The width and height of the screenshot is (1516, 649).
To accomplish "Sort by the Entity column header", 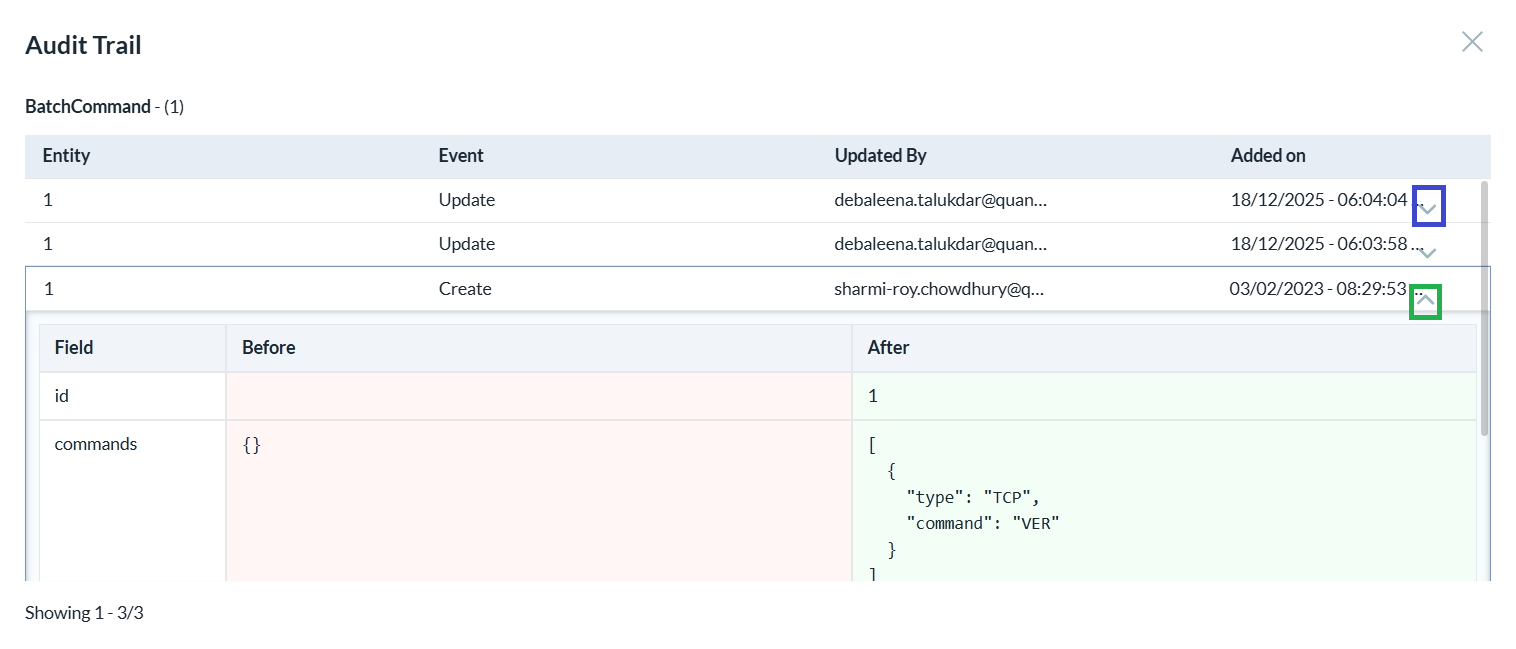I will [66, 155].
